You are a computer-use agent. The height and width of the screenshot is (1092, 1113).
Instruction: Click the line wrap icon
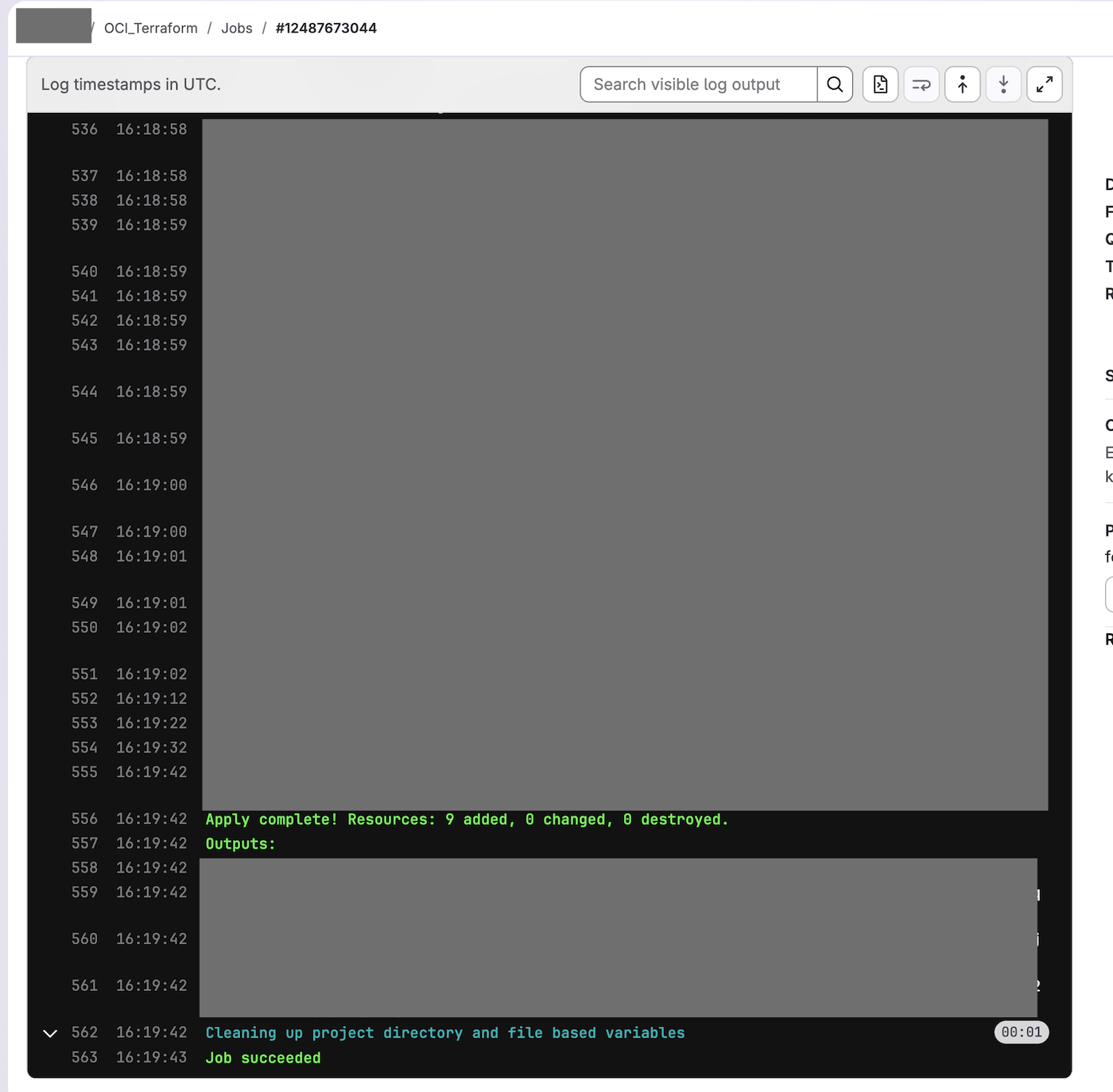click(921, 84)
